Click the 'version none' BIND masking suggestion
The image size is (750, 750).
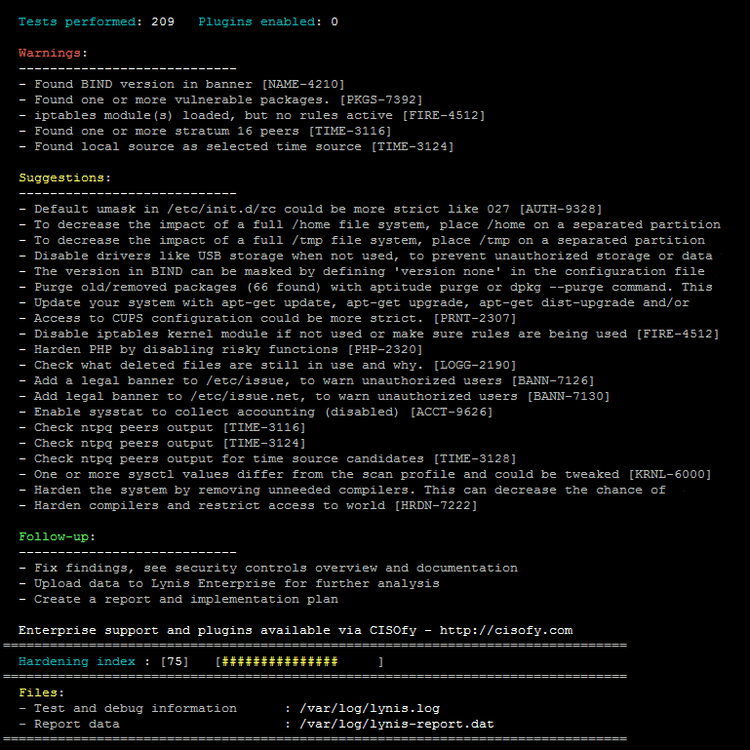pos(362,272)
